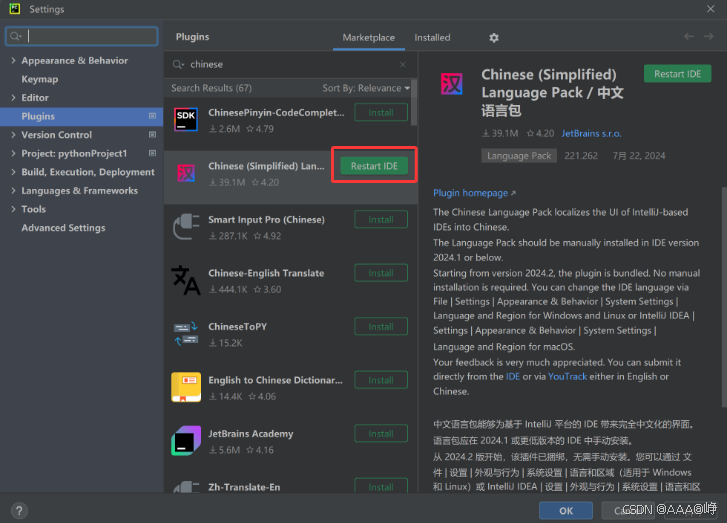The image size is (727, 523).
Task: Select Keymap in the settings tree
Action: point(40,79)
